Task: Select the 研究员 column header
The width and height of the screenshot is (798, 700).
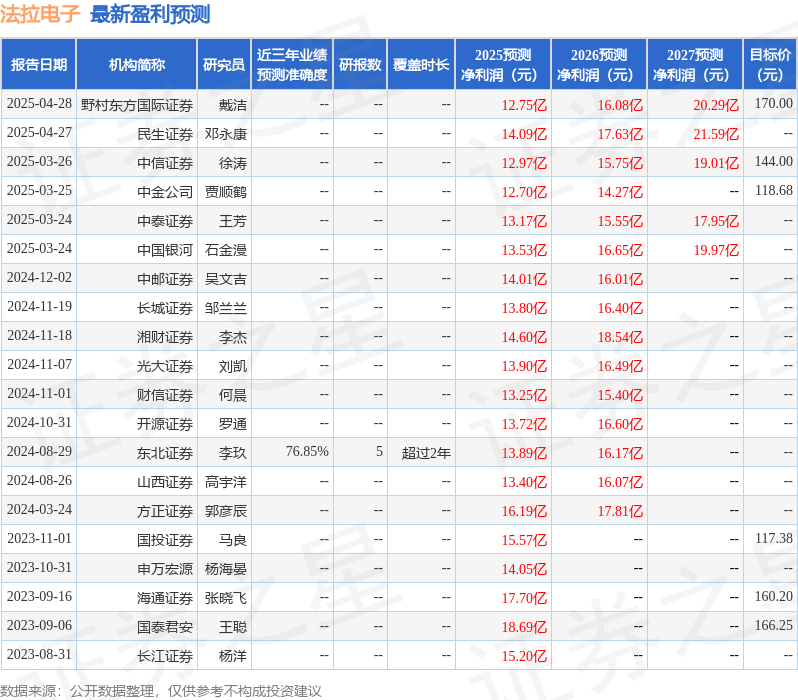Action: (x=224, y=65)
